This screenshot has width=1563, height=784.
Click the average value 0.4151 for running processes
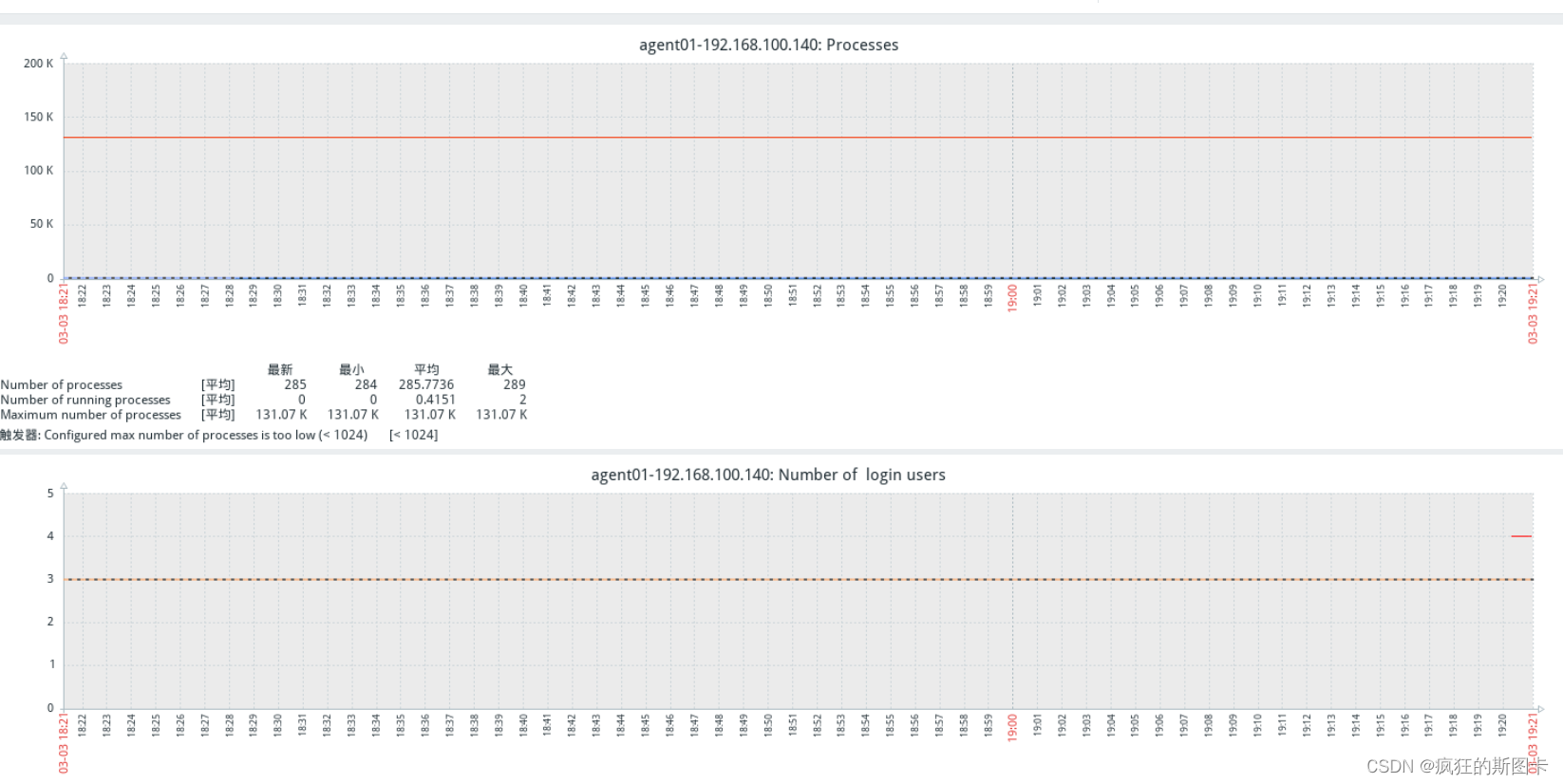[x=435, y=400]
